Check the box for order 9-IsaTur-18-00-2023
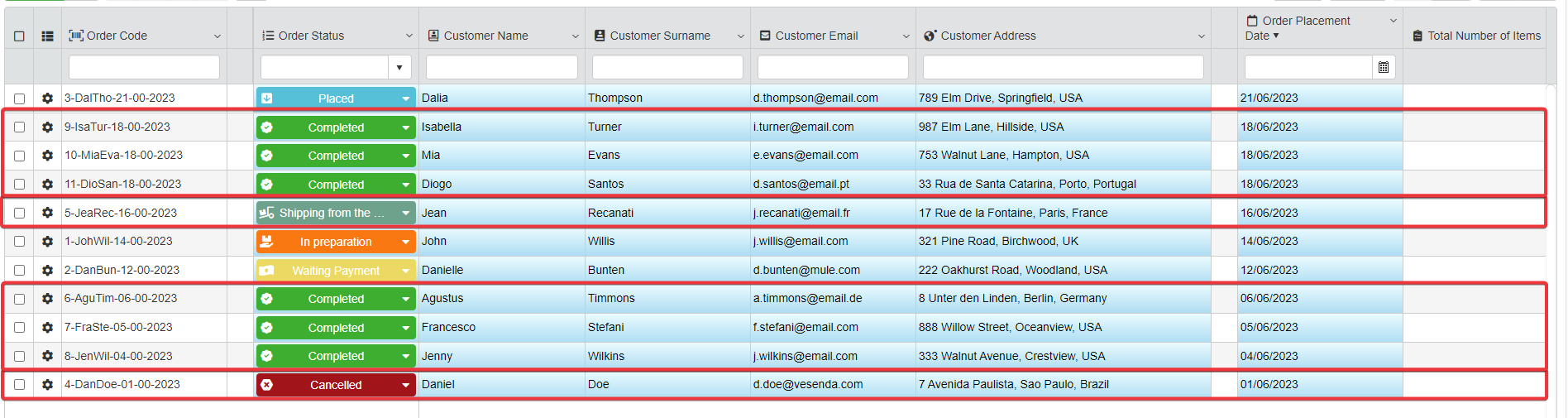 19,127
